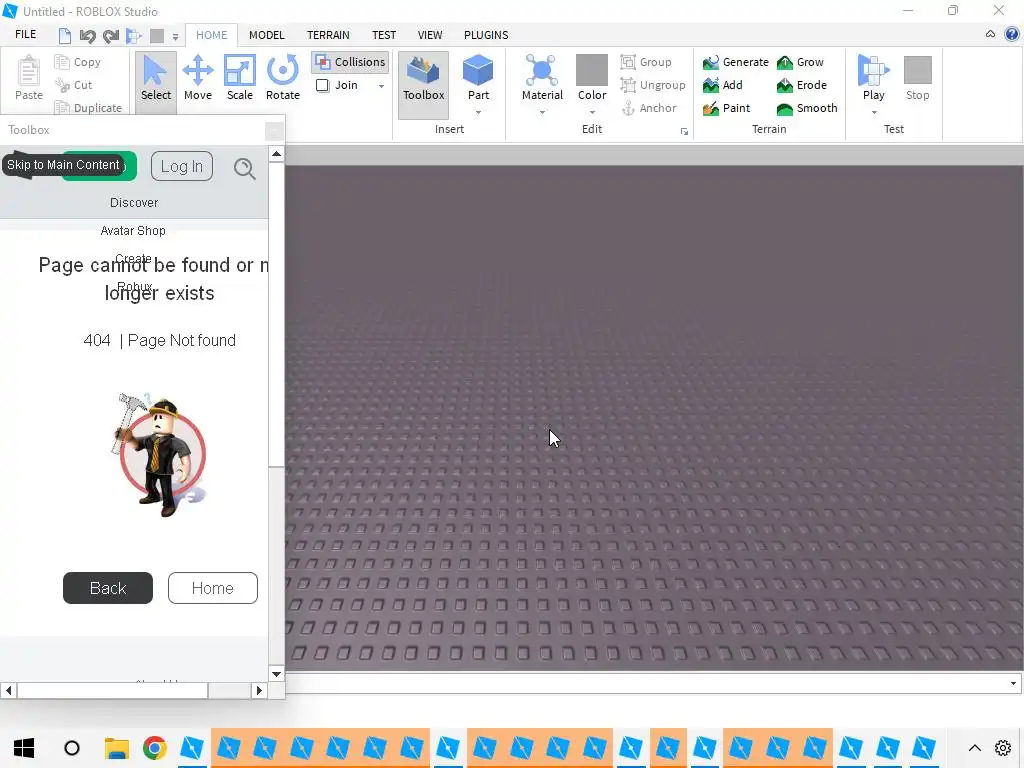Use the Grow terrain tool
Image resolution: width=1024 pixels, height=768 pixels.
800,62
